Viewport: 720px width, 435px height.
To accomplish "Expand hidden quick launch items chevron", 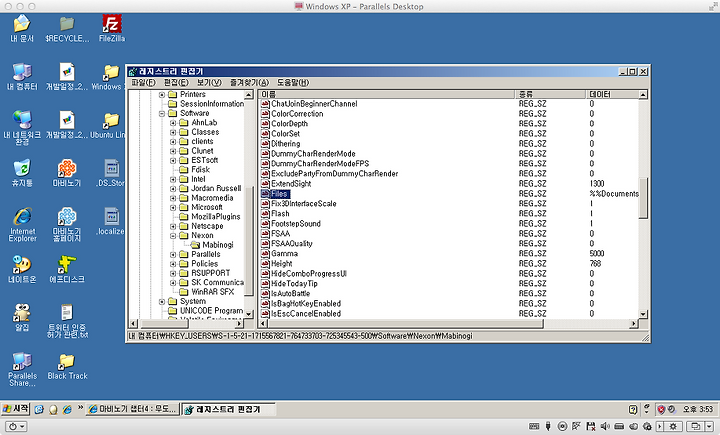I will click(x=80, y=407).
